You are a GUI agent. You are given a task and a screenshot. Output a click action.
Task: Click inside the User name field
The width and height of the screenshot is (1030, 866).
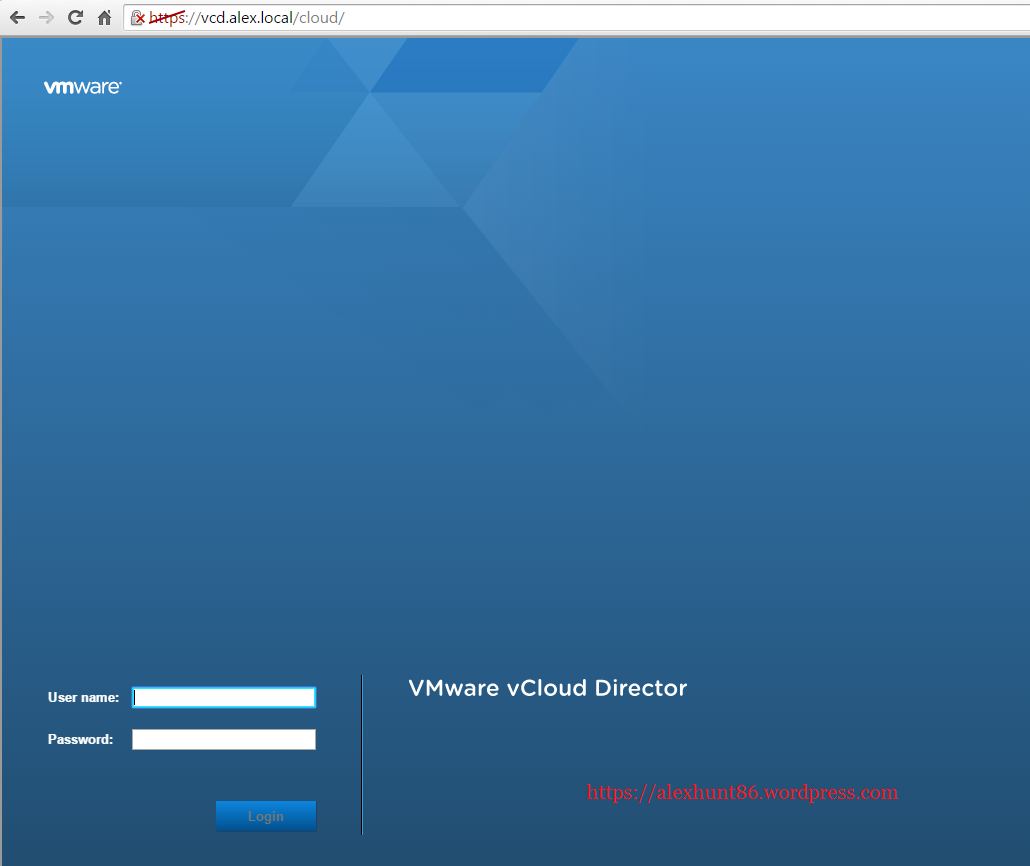223,697
